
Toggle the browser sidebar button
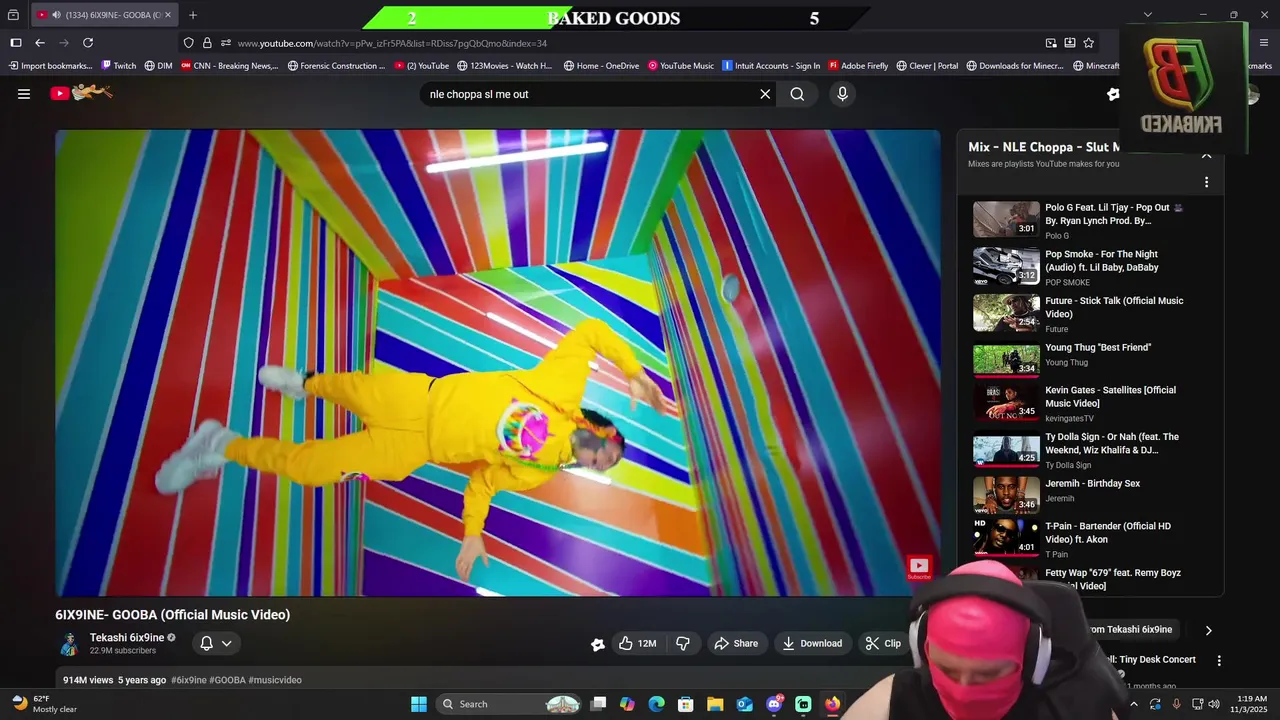tap(16, 43)
